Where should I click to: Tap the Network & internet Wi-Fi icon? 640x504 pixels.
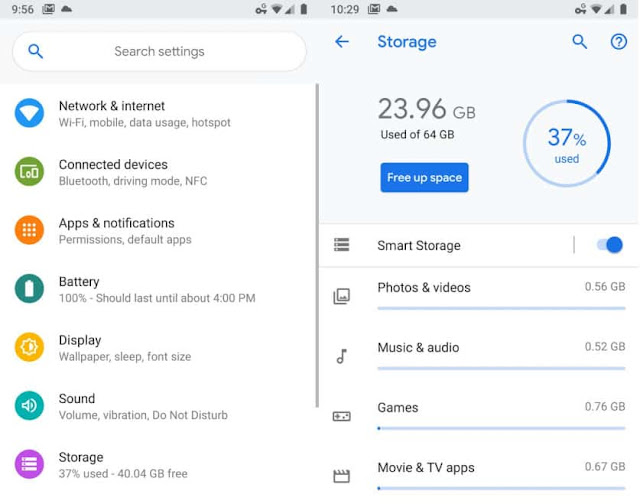click(29, 113)
